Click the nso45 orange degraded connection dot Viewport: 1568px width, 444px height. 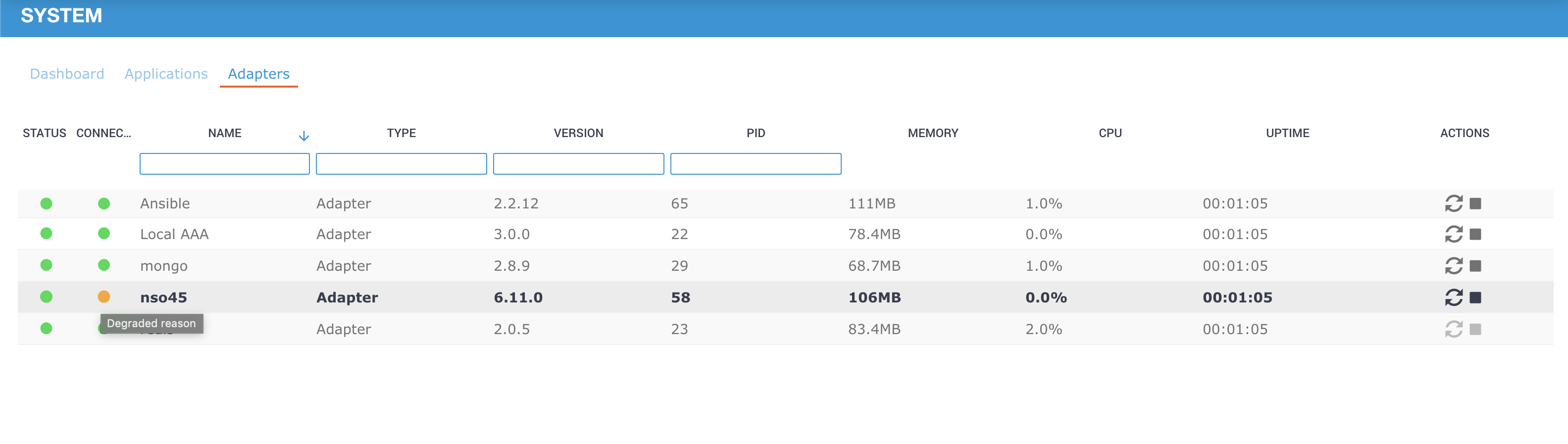click(x=104, y=297)
